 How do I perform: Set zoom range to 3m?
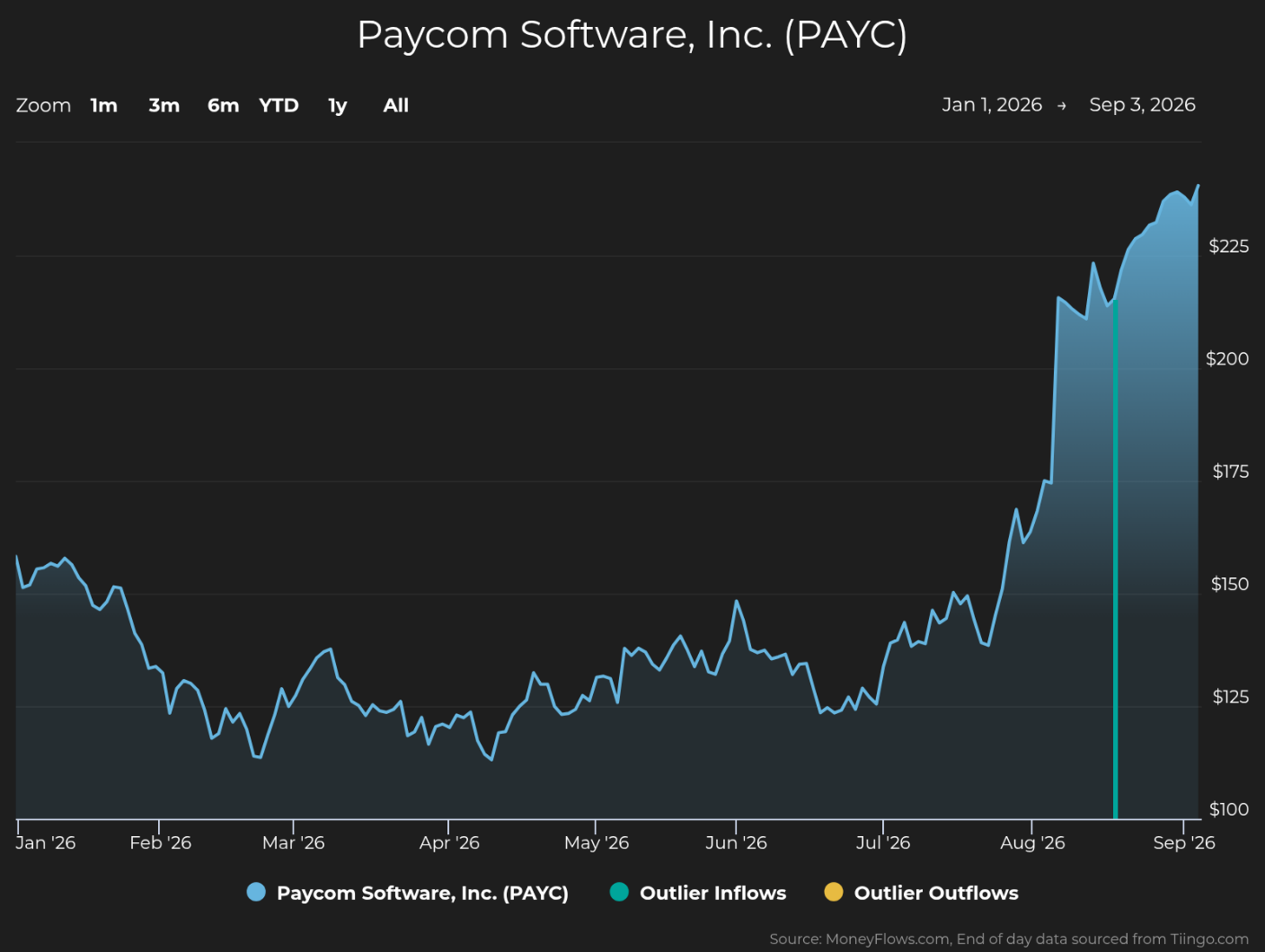tap(164, 105)
